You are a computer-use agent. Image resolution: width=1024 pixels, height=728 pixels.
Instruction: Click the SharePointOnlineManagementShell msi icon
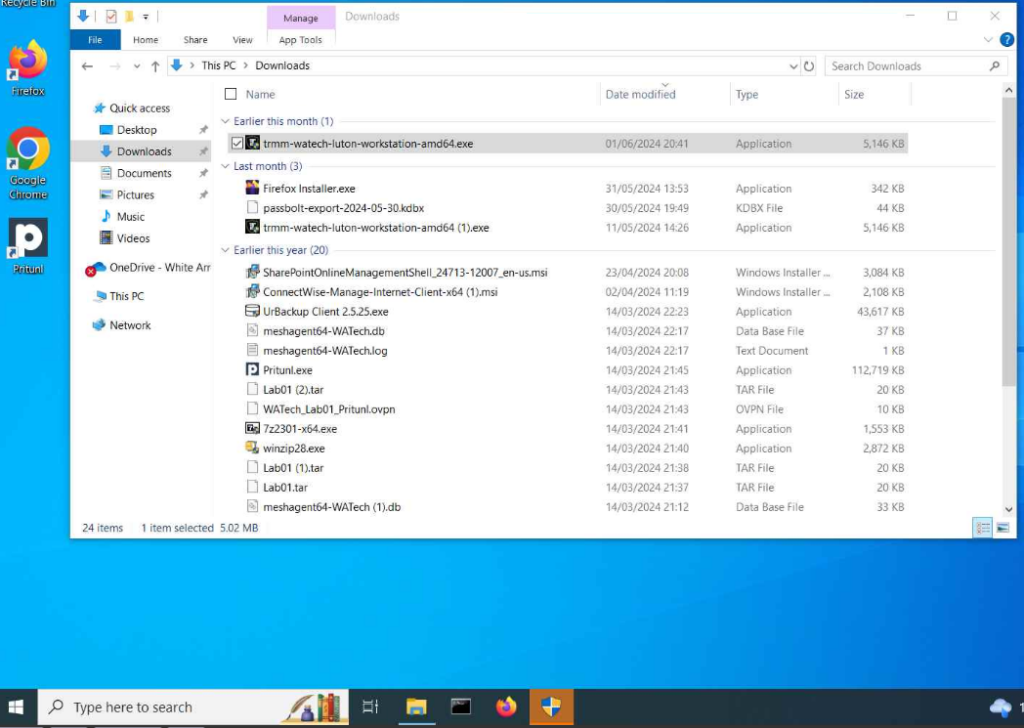252,272
